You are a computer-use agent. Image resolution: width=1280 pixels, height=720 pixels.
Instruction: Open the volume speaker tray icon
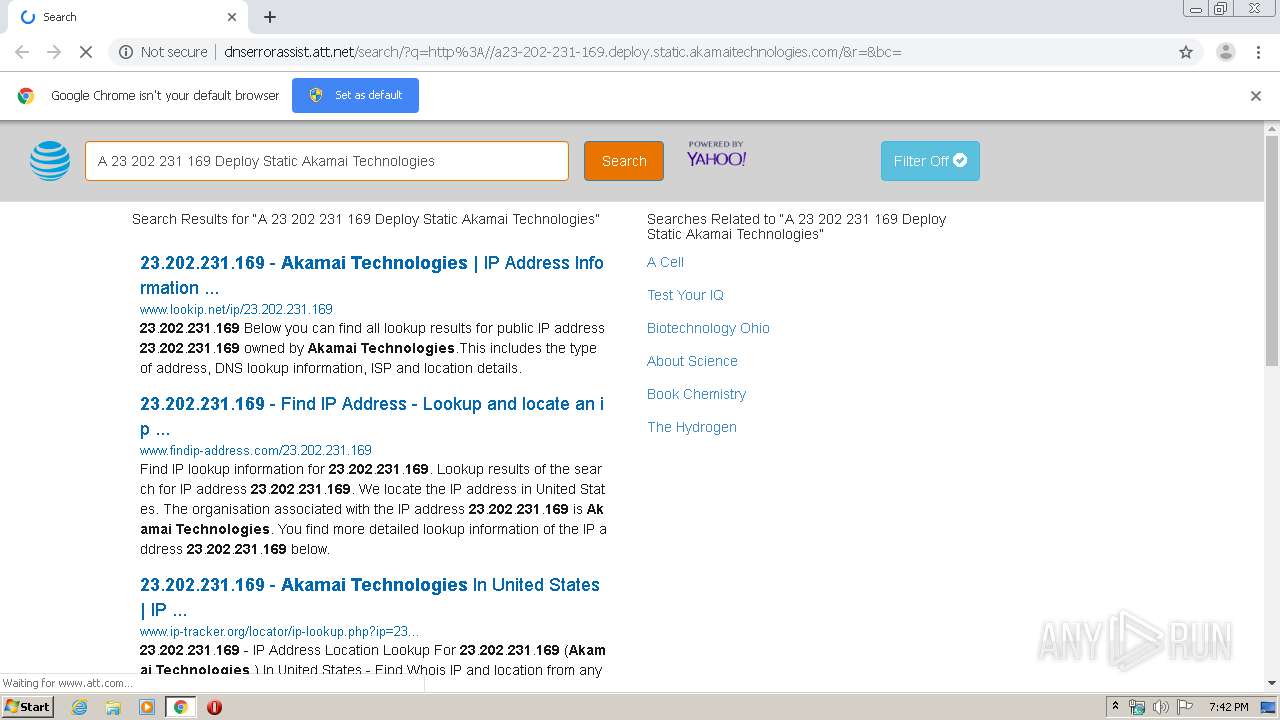(x=1161, y=707)
